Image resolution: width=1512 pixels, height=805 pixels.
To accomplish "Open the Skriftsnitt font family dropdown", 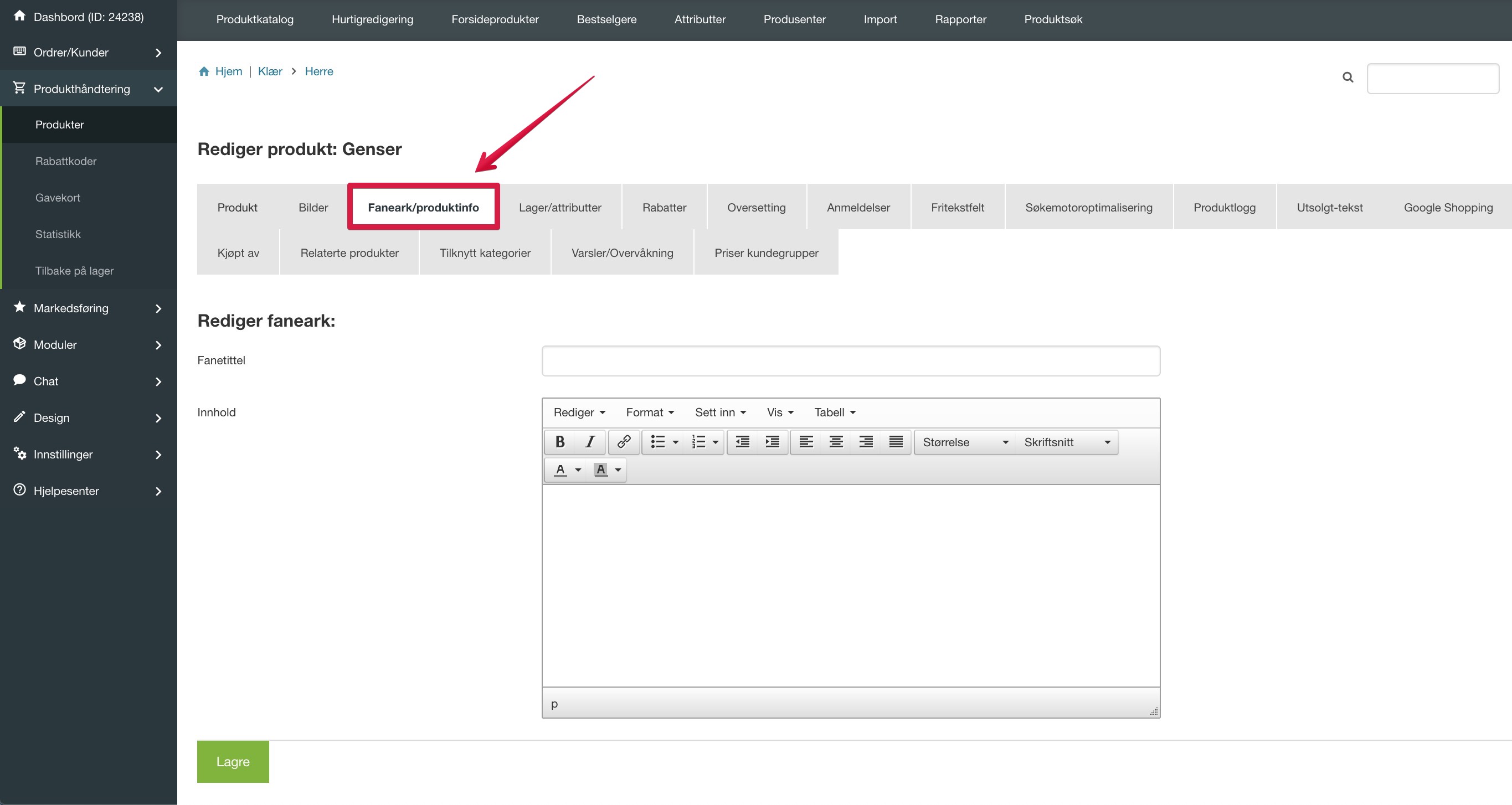I will (1067, 442).
